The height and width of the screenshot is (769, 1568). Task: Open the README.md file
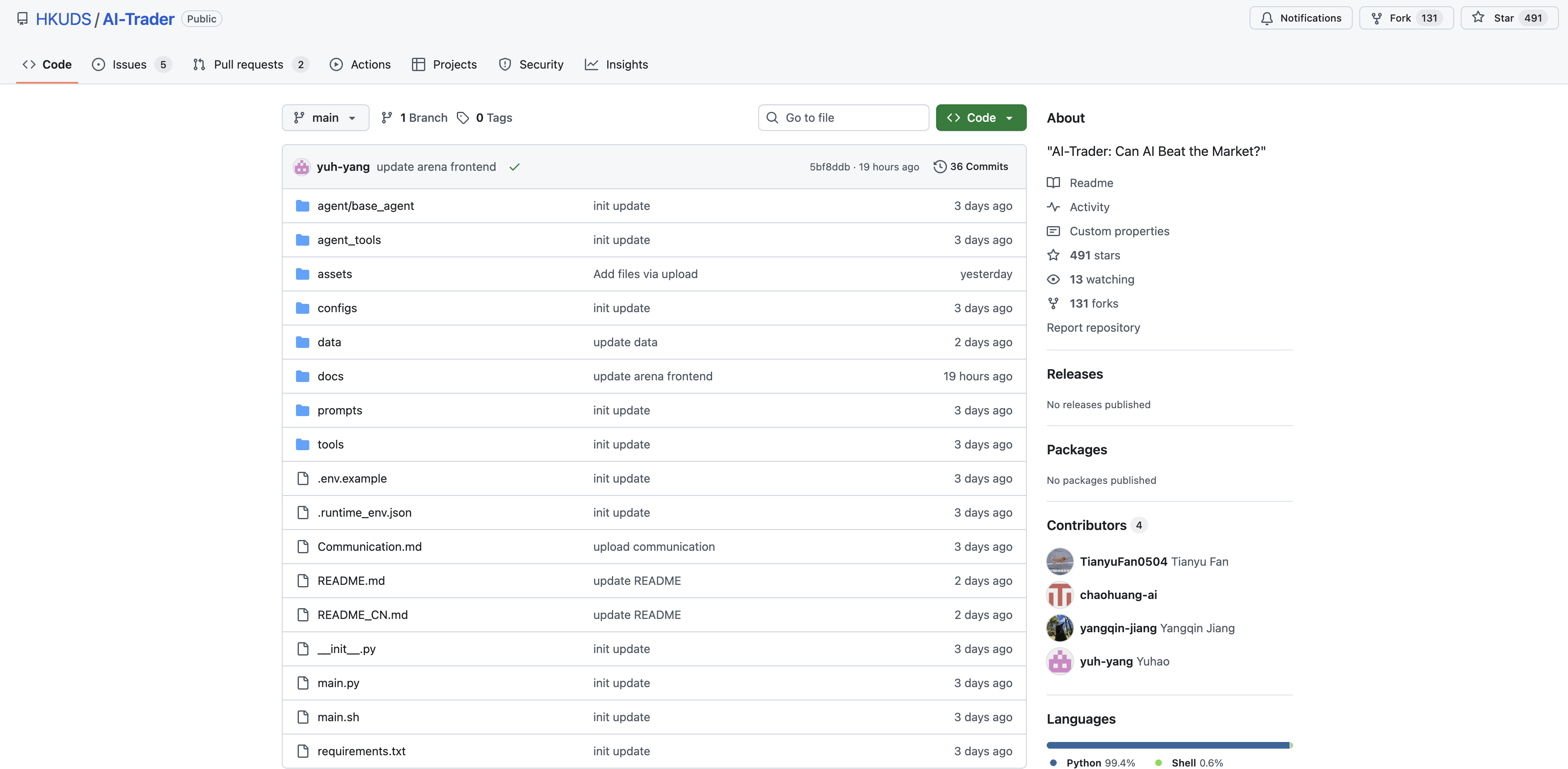pyautogui.click(x=350, y=581)
